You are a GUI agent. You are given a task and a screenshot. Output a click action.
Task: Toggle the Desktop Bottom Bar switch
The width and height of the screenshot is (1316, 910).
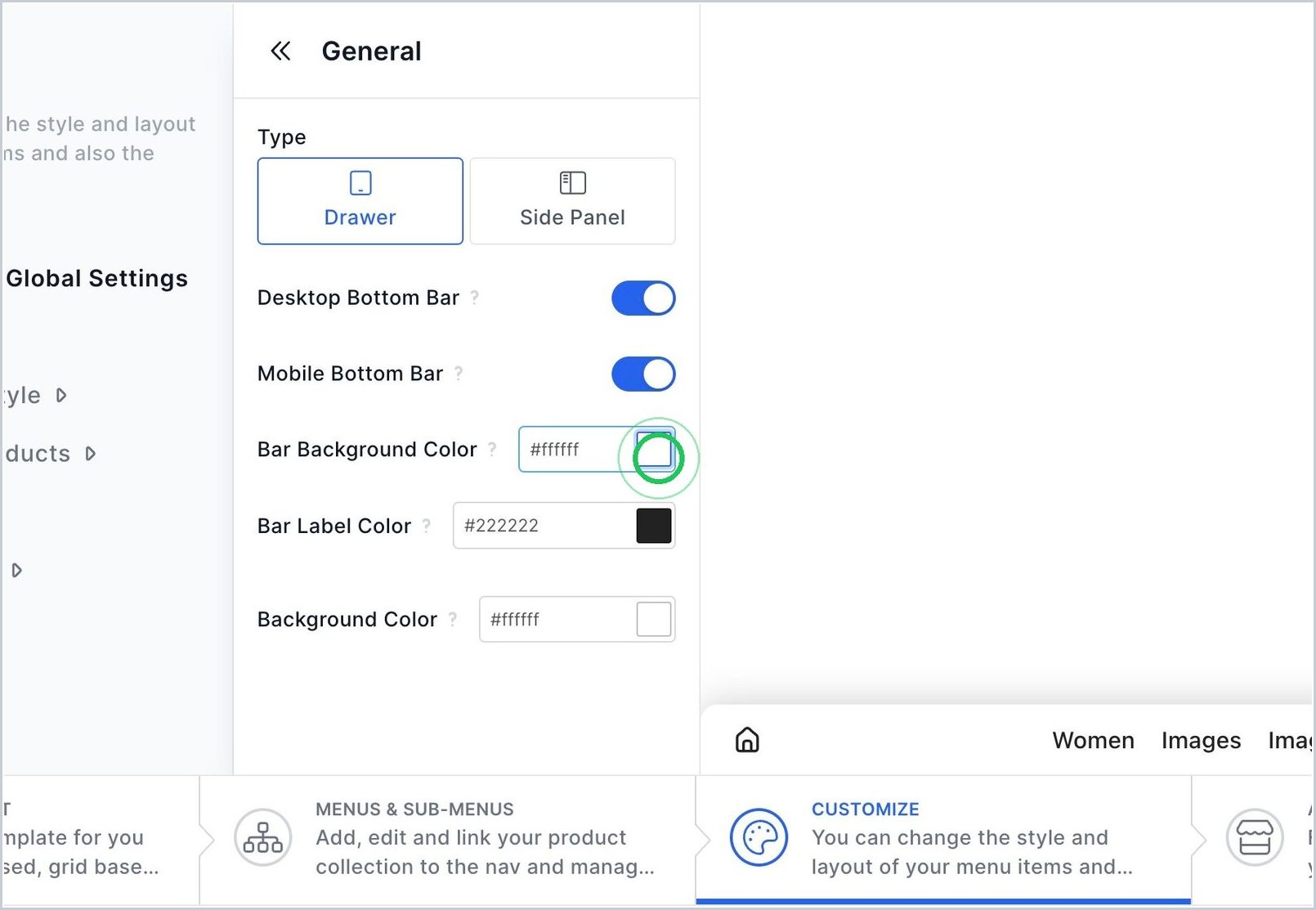[643, 298]
